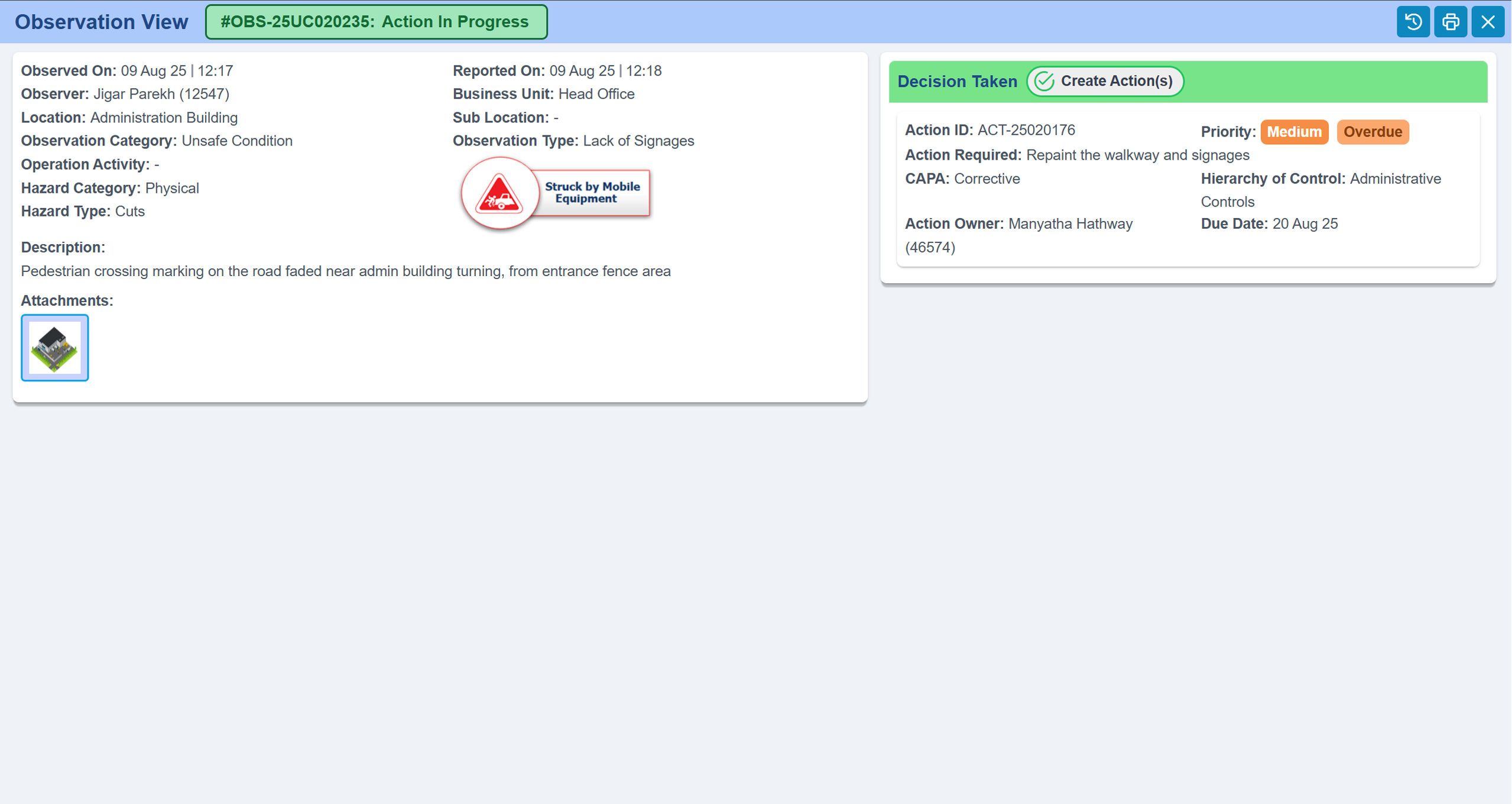Click the green checkmark in Create Action(s)

point(1044,81)
